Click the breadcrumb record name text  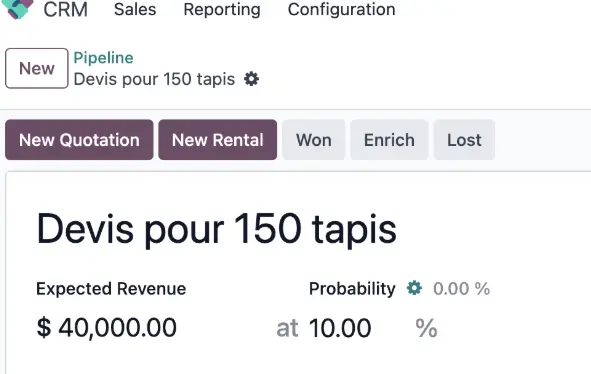coord(154,79)
